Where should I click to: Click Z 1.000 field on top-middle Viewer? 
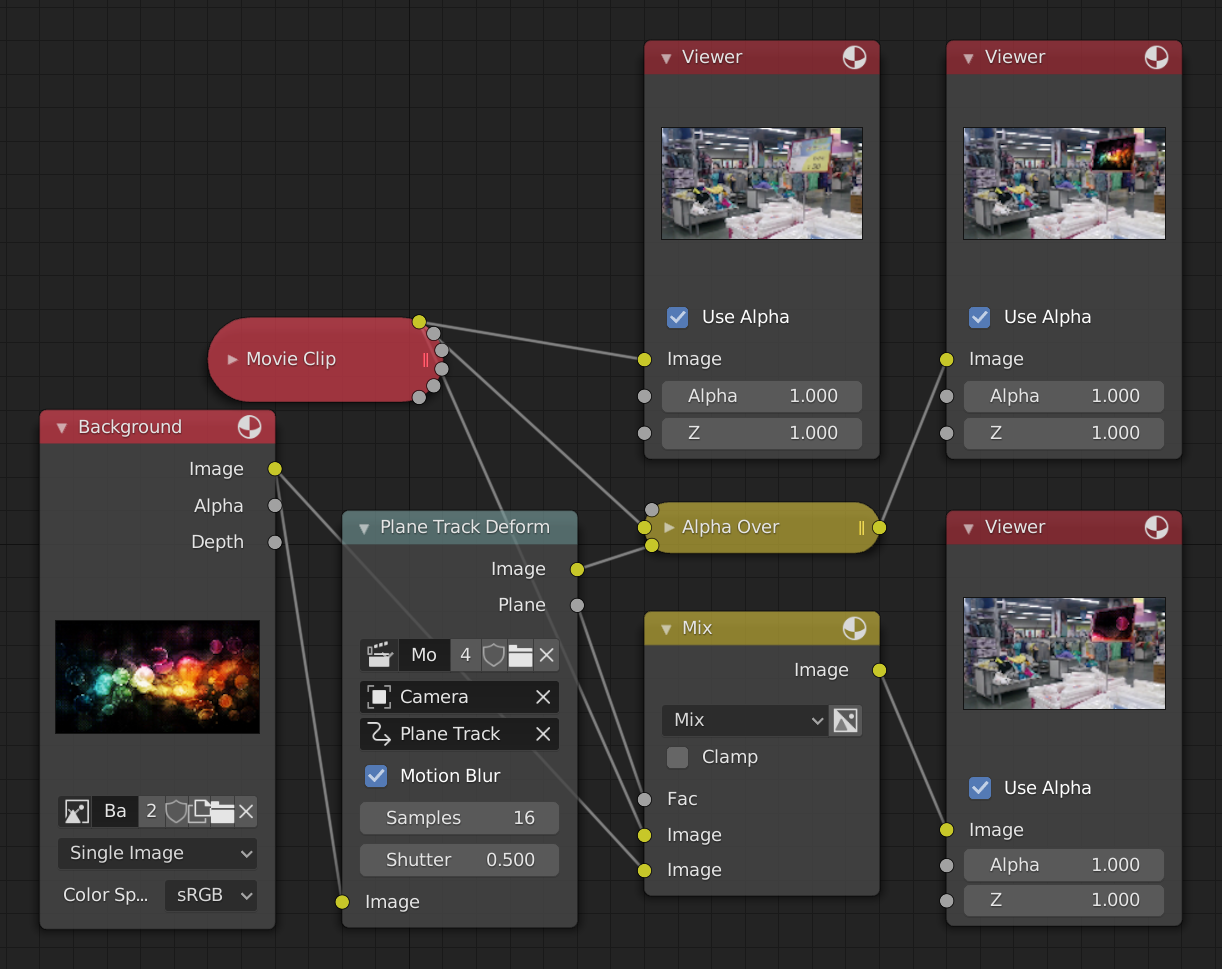point(762,433)
